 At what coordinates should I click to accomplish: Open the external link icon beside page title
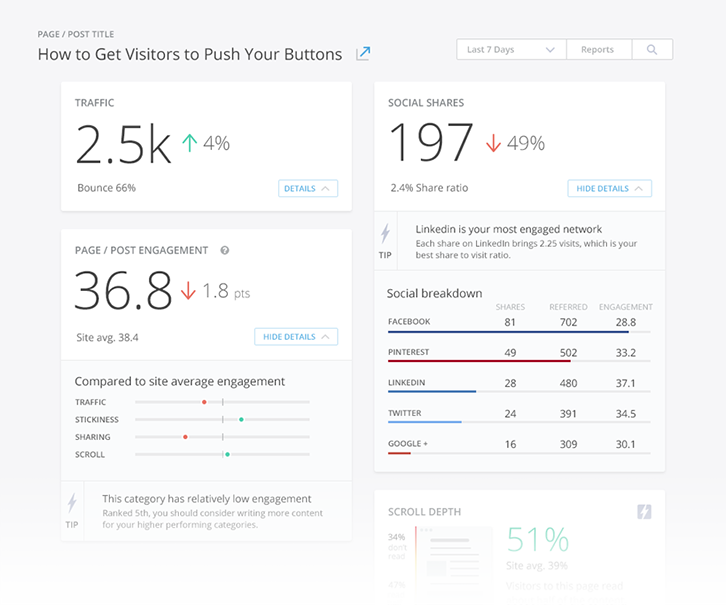click(x=364, y=54)
